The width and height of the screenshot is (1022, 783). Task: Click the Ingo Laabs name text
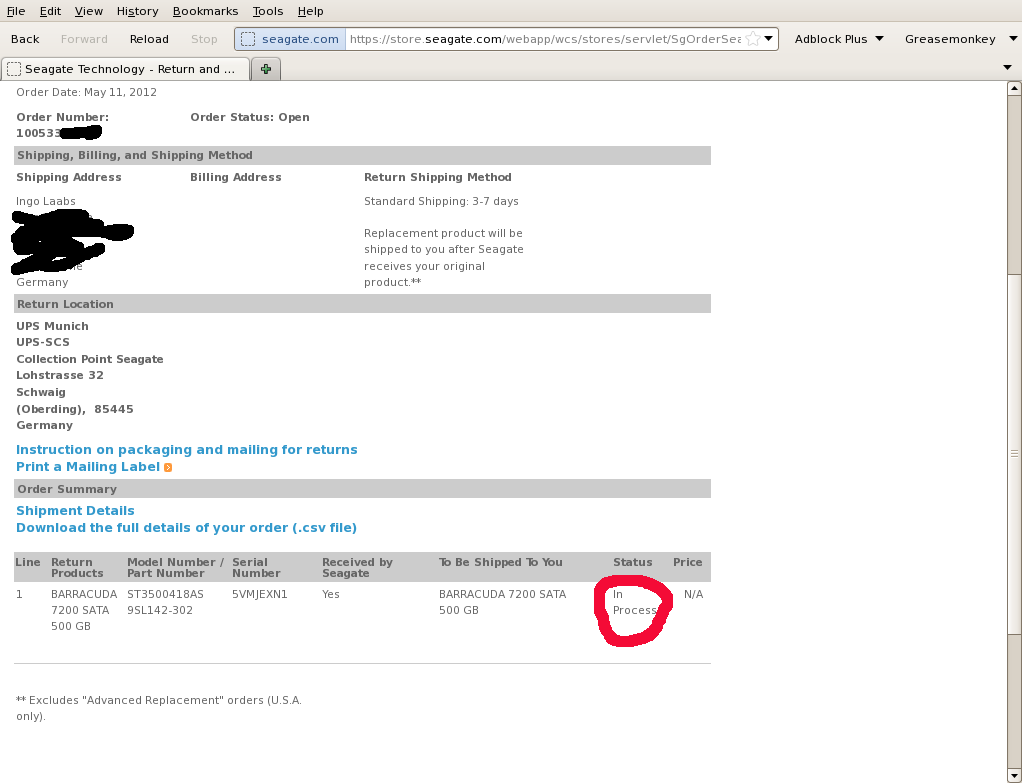[x=46, y=201]
